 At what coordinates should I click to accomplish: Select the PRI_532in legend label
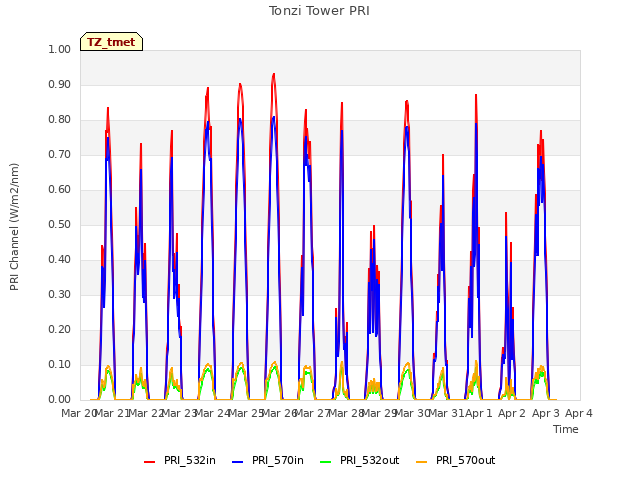coord(189,460)
